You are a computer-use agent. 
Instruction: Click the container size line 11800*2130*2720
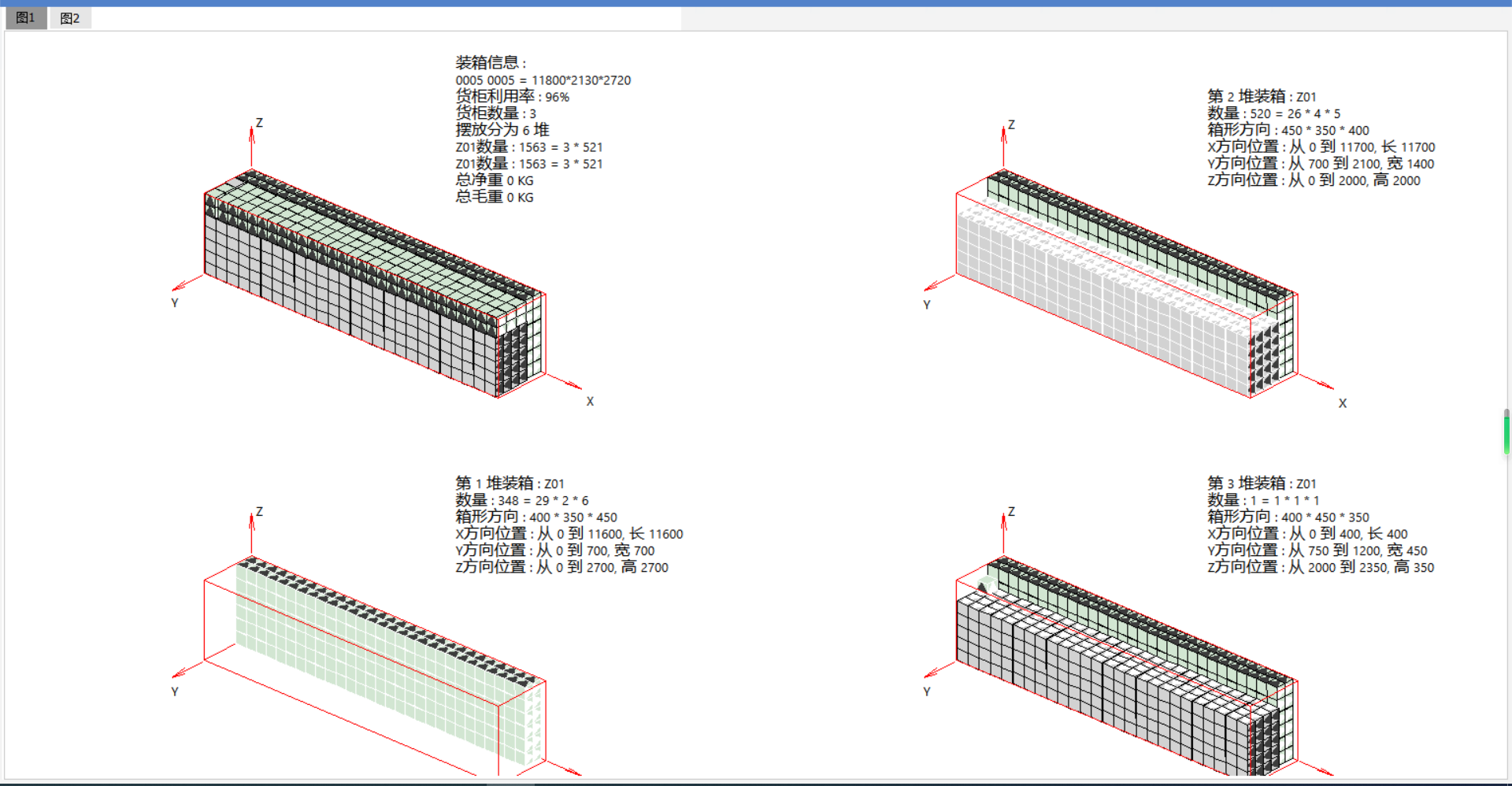(543, 80)
